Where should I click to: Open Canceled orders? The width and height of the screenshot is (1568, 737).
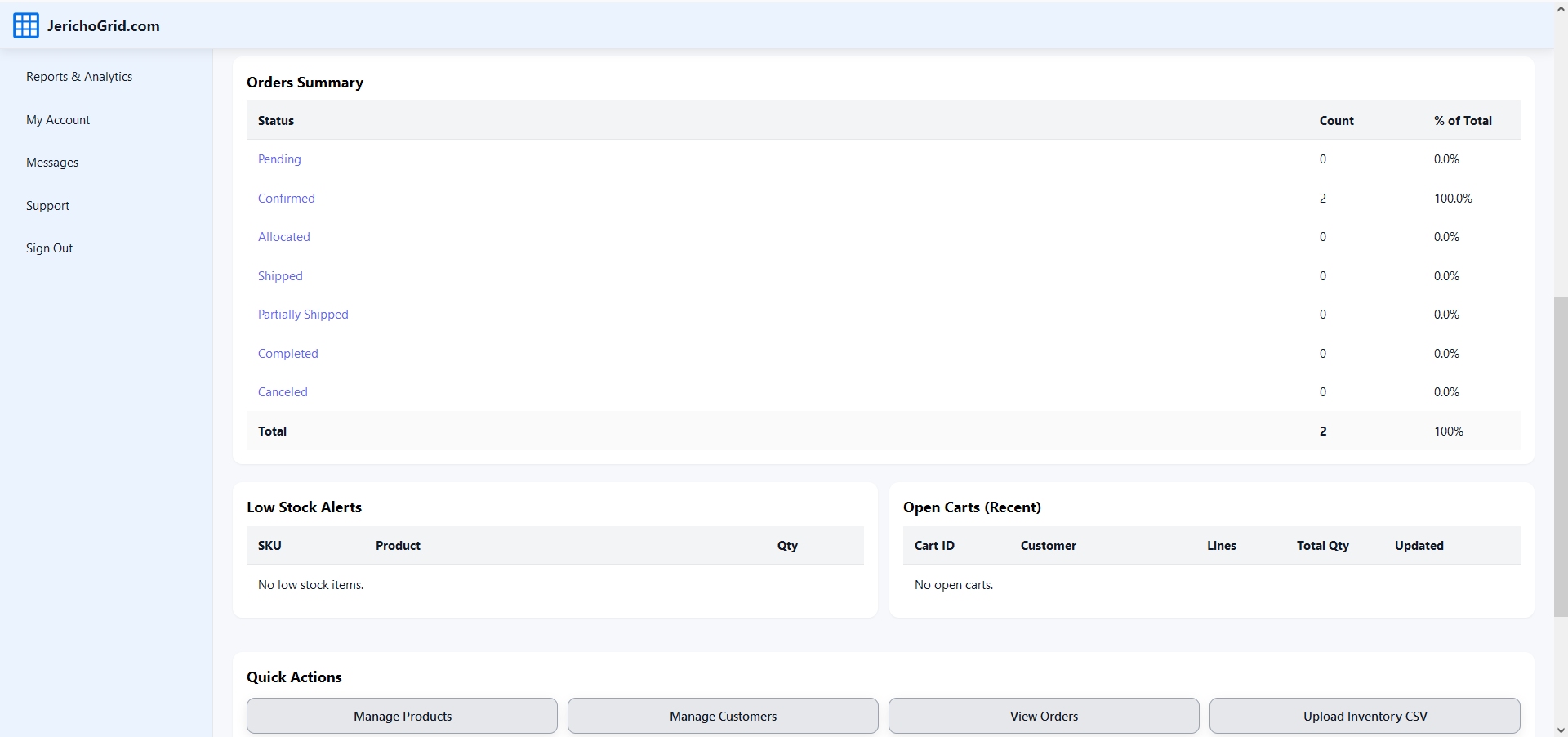pyautogui.click(x=282, y=391)
